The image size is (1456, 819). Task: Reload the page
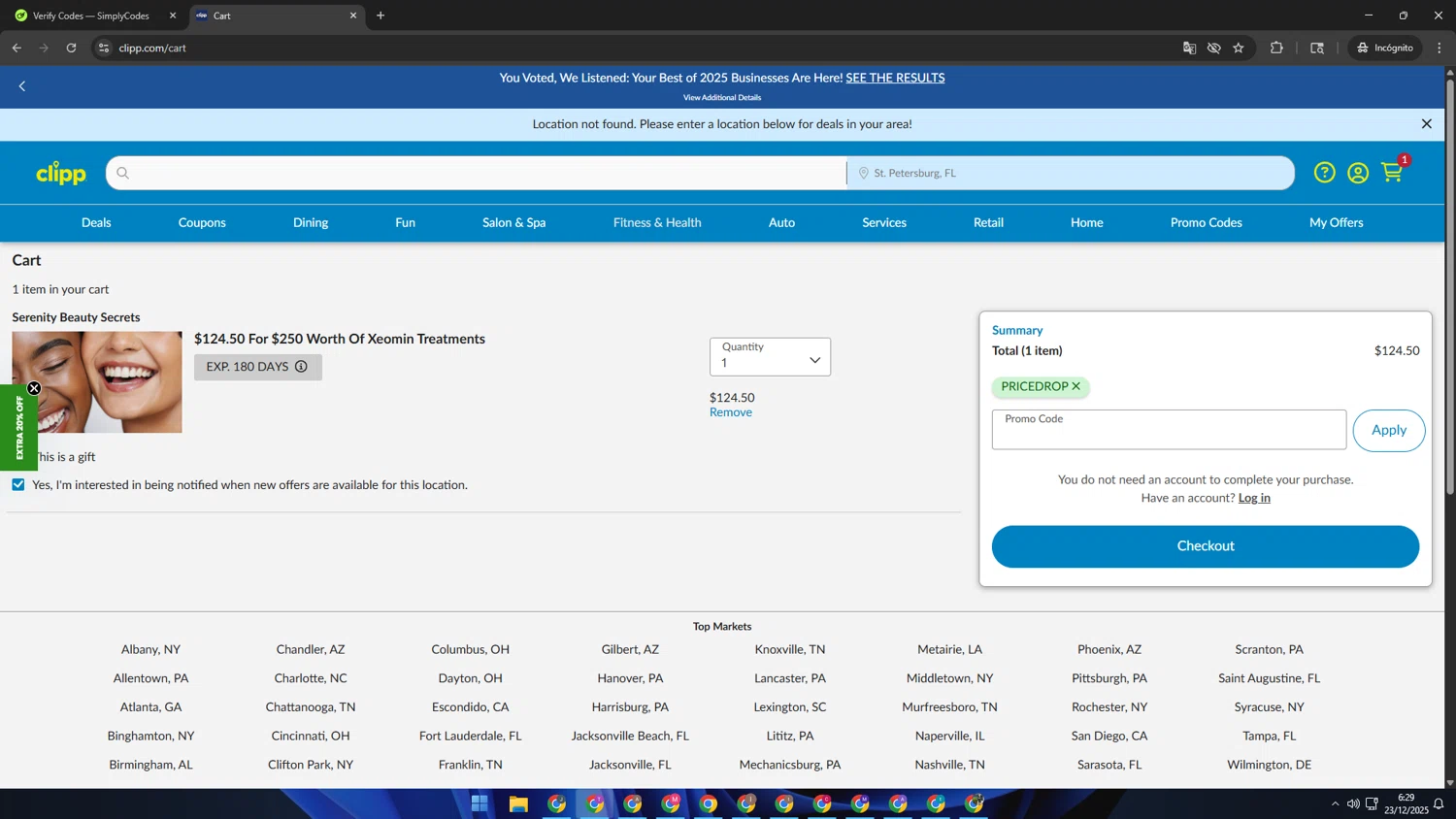71,48
